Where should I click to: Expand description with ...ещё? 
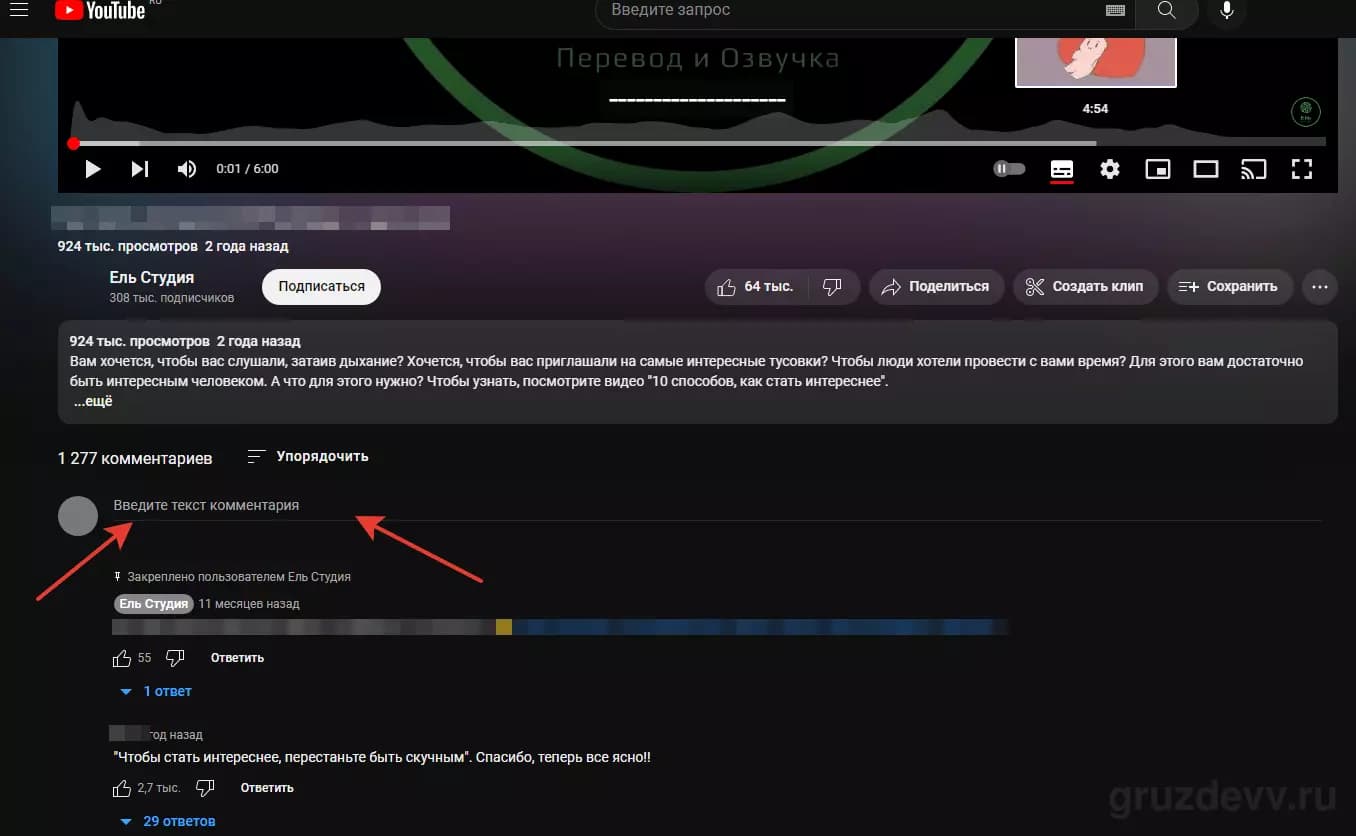click(93, 402)
